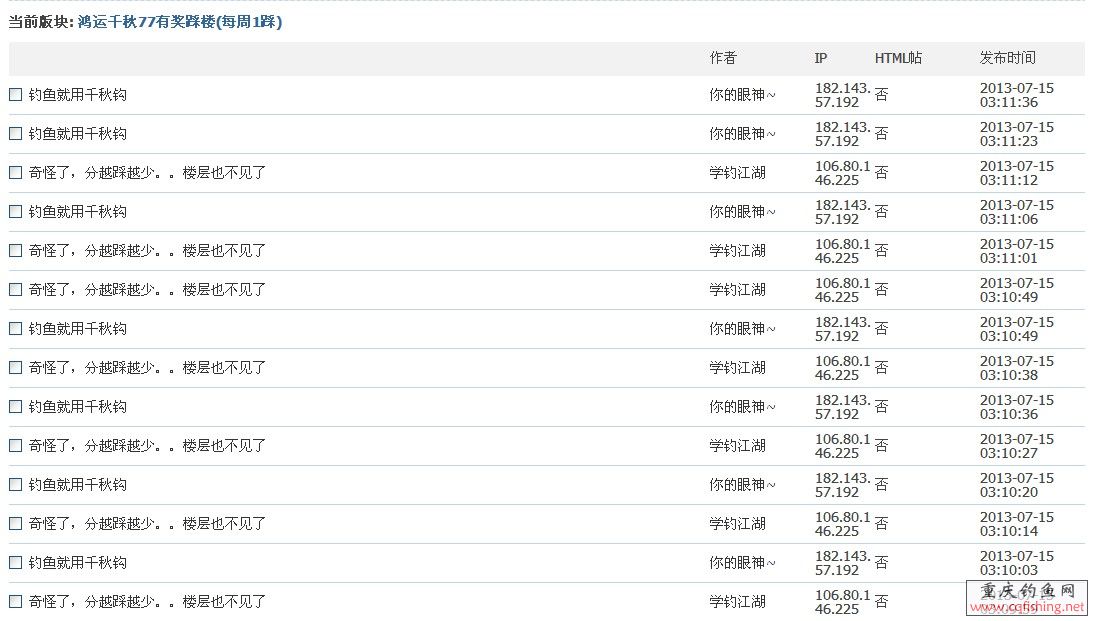Click IP 106.80.146.225 in 03:11:12 row
Screen dimensions: 1093x621
843,173
